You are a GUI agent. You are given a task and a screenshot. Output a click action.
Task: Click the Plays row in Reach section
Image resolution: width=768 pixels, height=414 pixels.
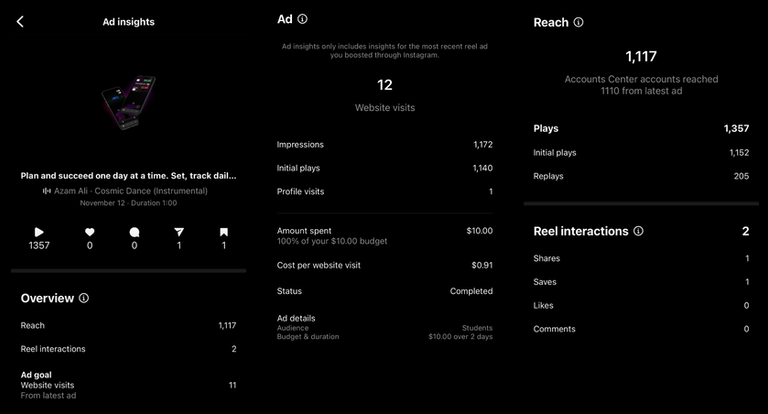tap(640, 129)
